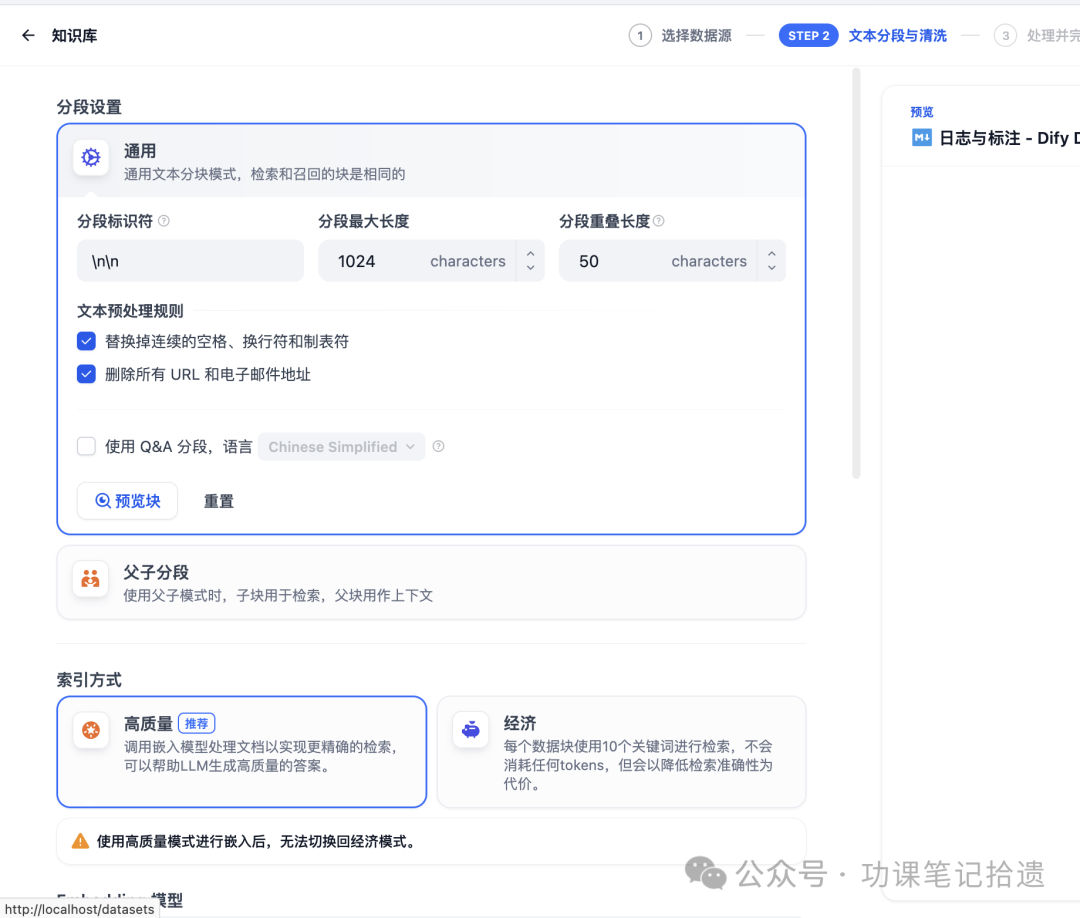Click the back arrow beside 知识库

pos(27,35)
